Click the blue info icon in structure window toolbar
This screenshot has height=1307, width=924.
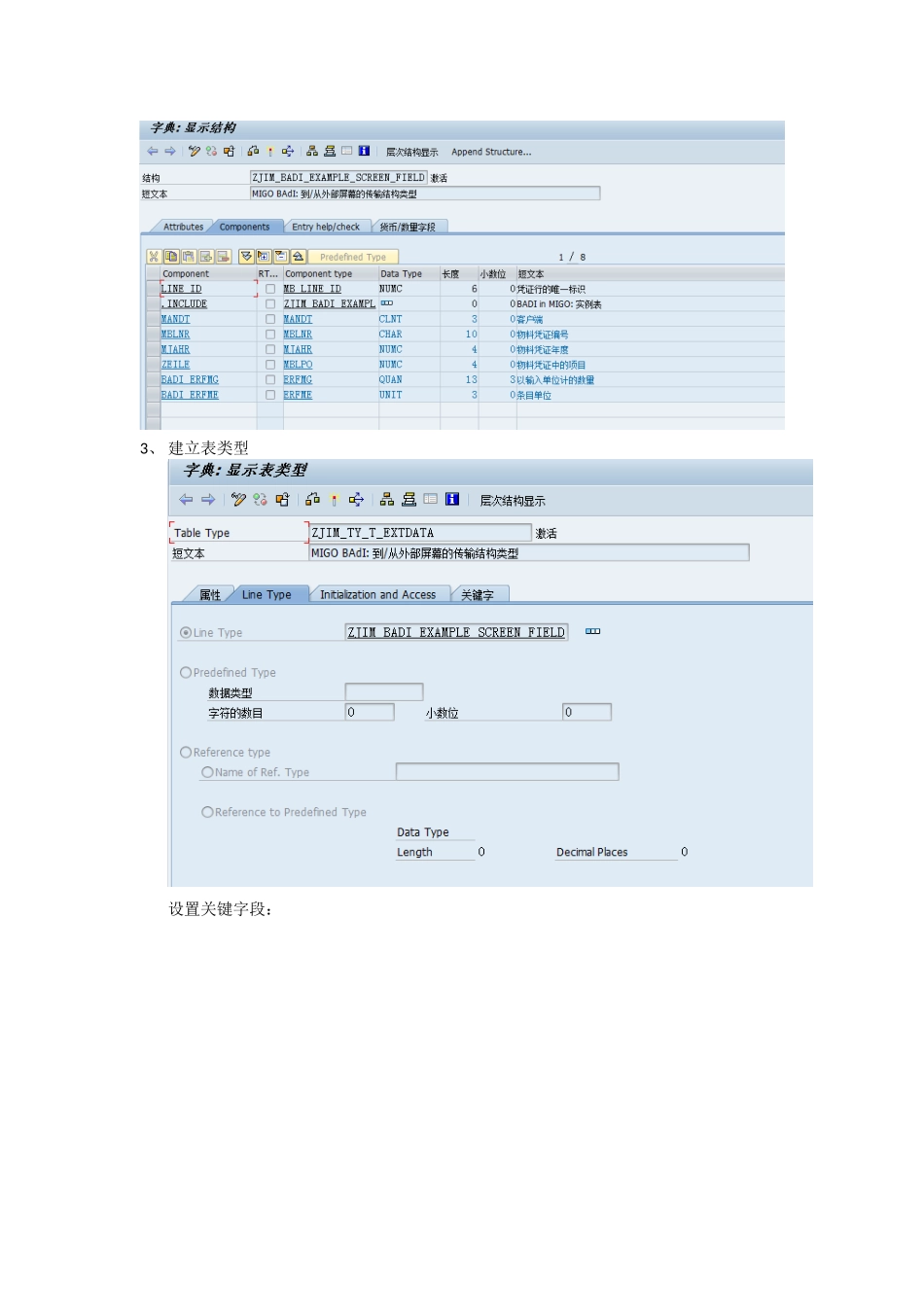[364, 151]
